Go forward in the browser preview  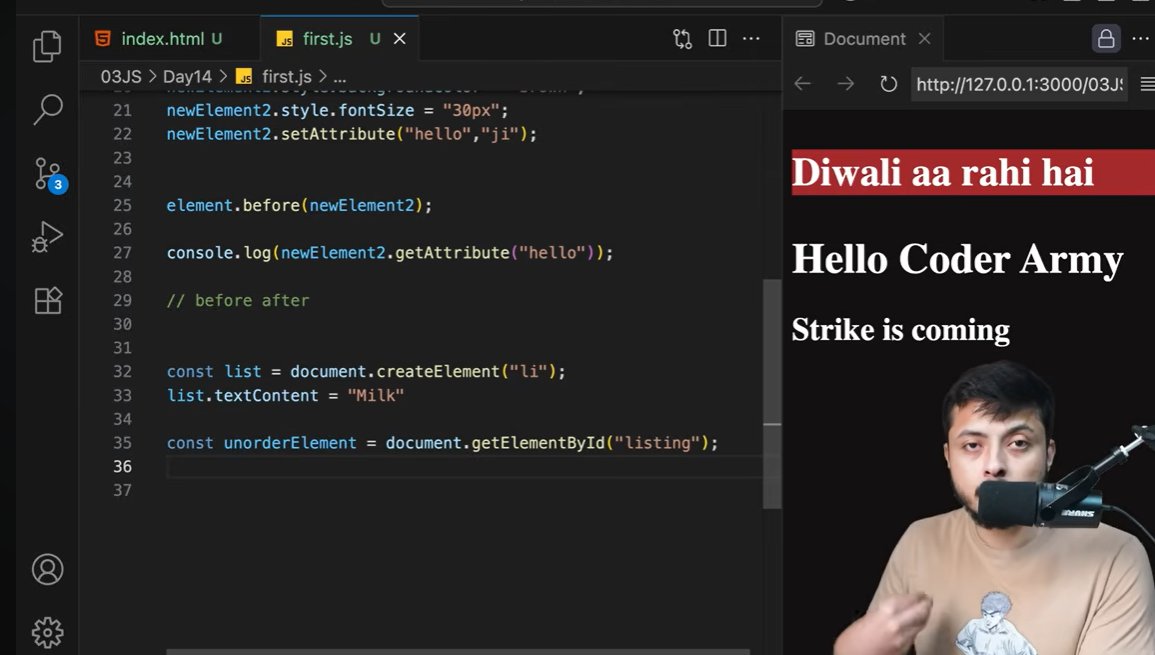[846, 84]
